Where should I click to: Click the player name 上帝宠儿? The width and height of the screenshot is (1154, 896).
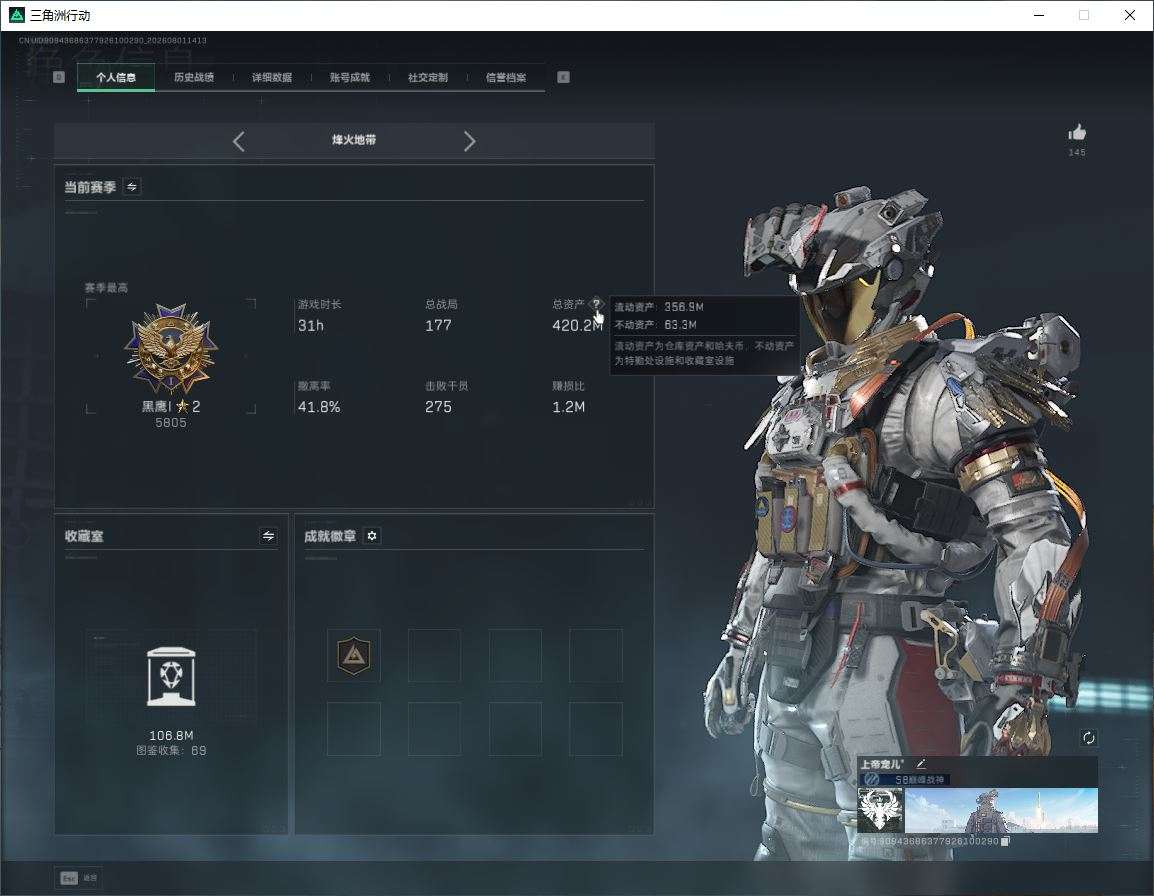coord(882,764)
